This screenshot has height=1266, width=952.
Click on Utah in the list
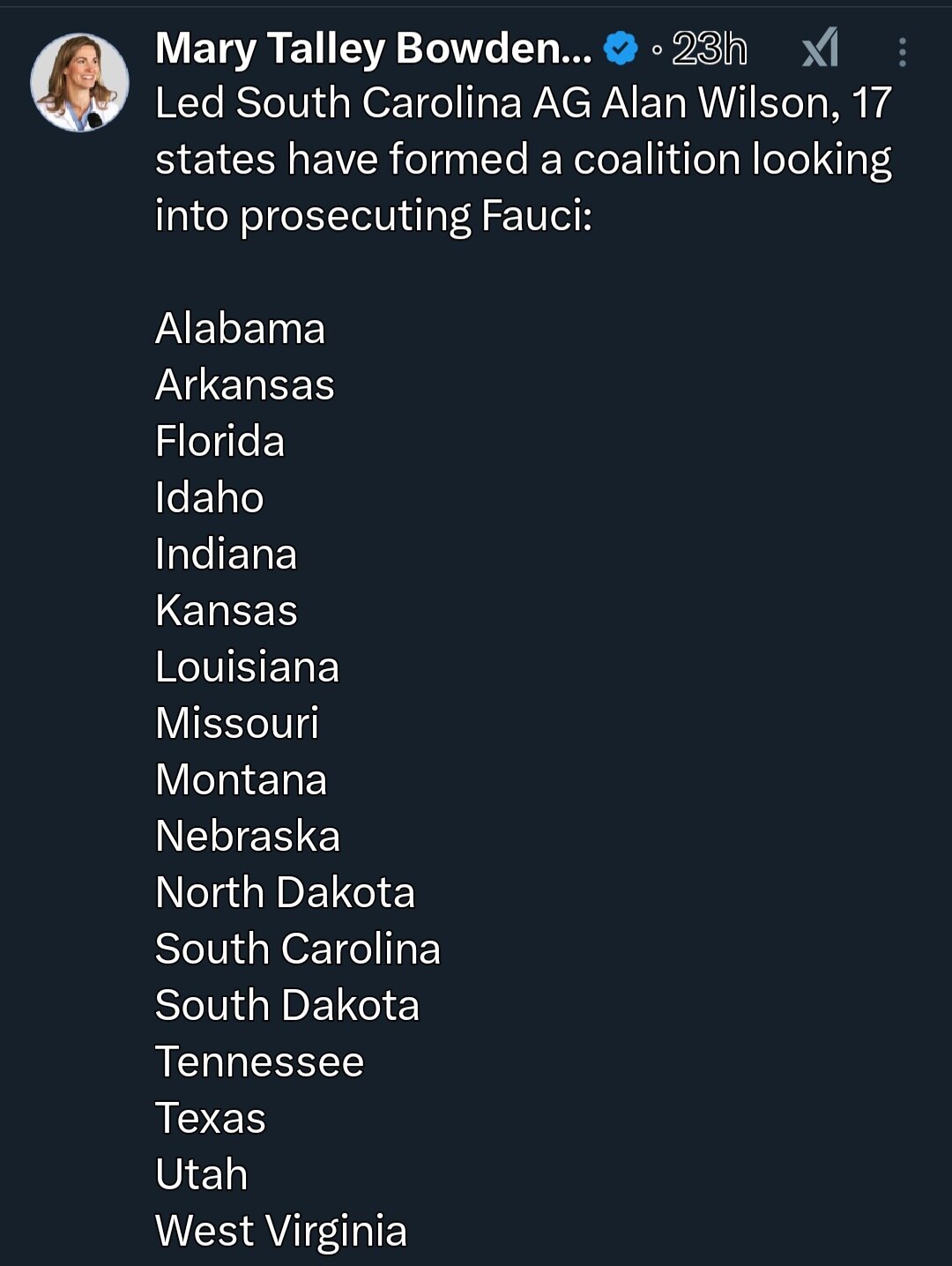coord(202,1175)
